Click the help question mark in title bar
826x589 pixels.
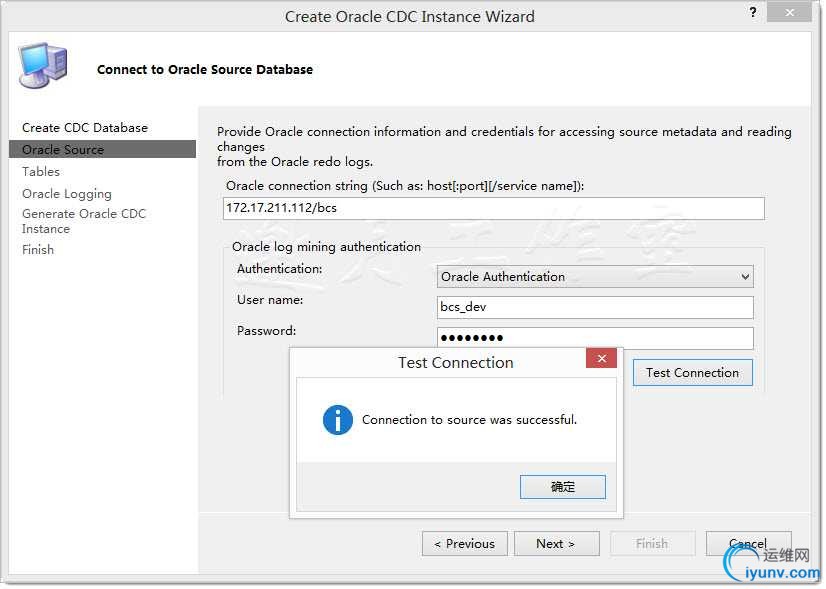753,12
